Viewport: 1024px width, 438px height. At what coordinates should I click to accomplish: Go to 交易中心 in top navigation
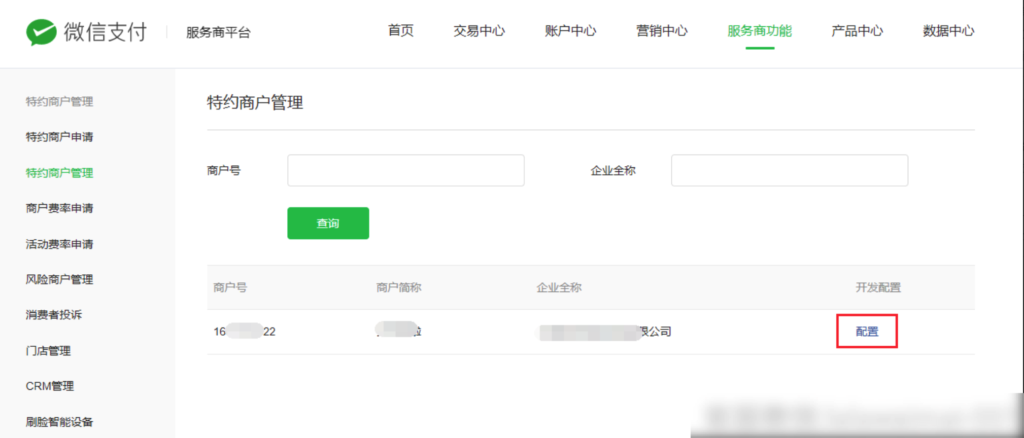[x=479, y=31]
